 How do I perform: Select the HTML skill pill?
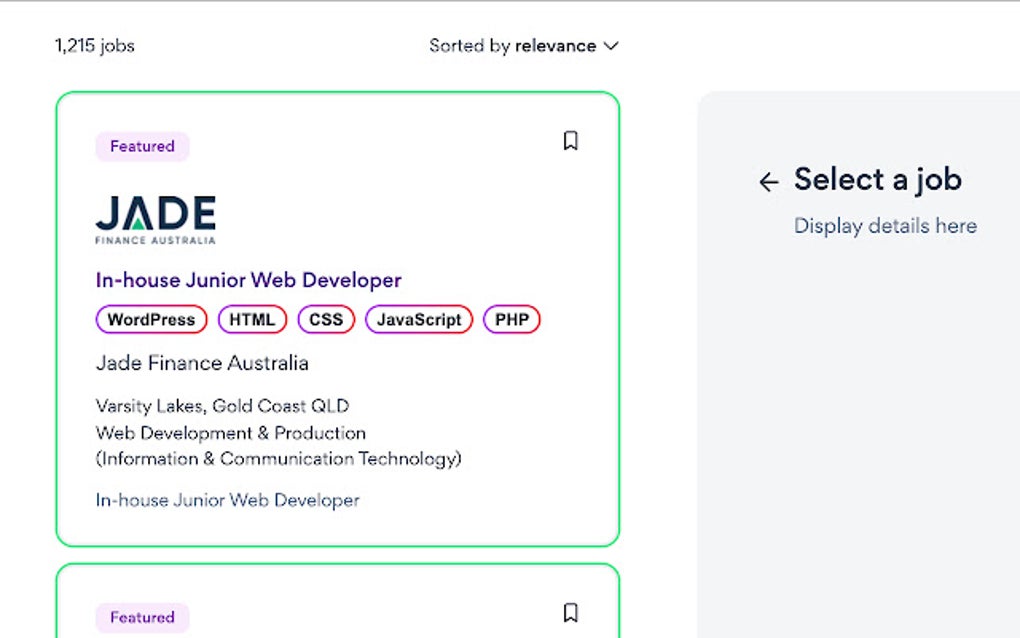251,319
